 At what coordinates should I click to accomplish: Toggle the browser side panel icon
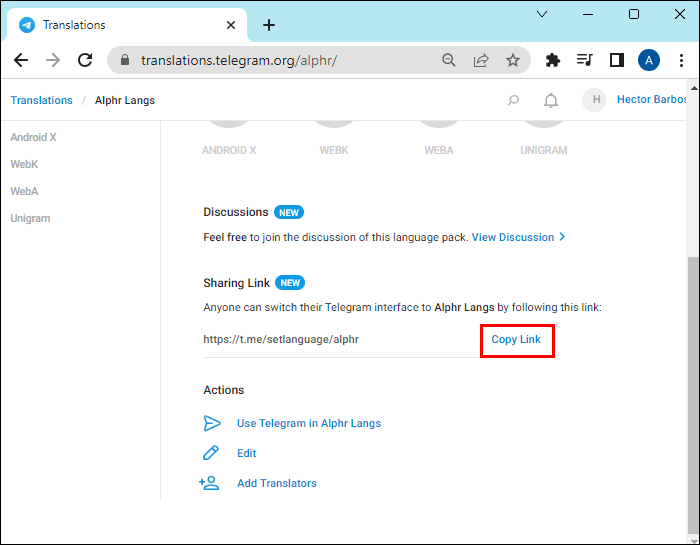[x=617, y=60]
